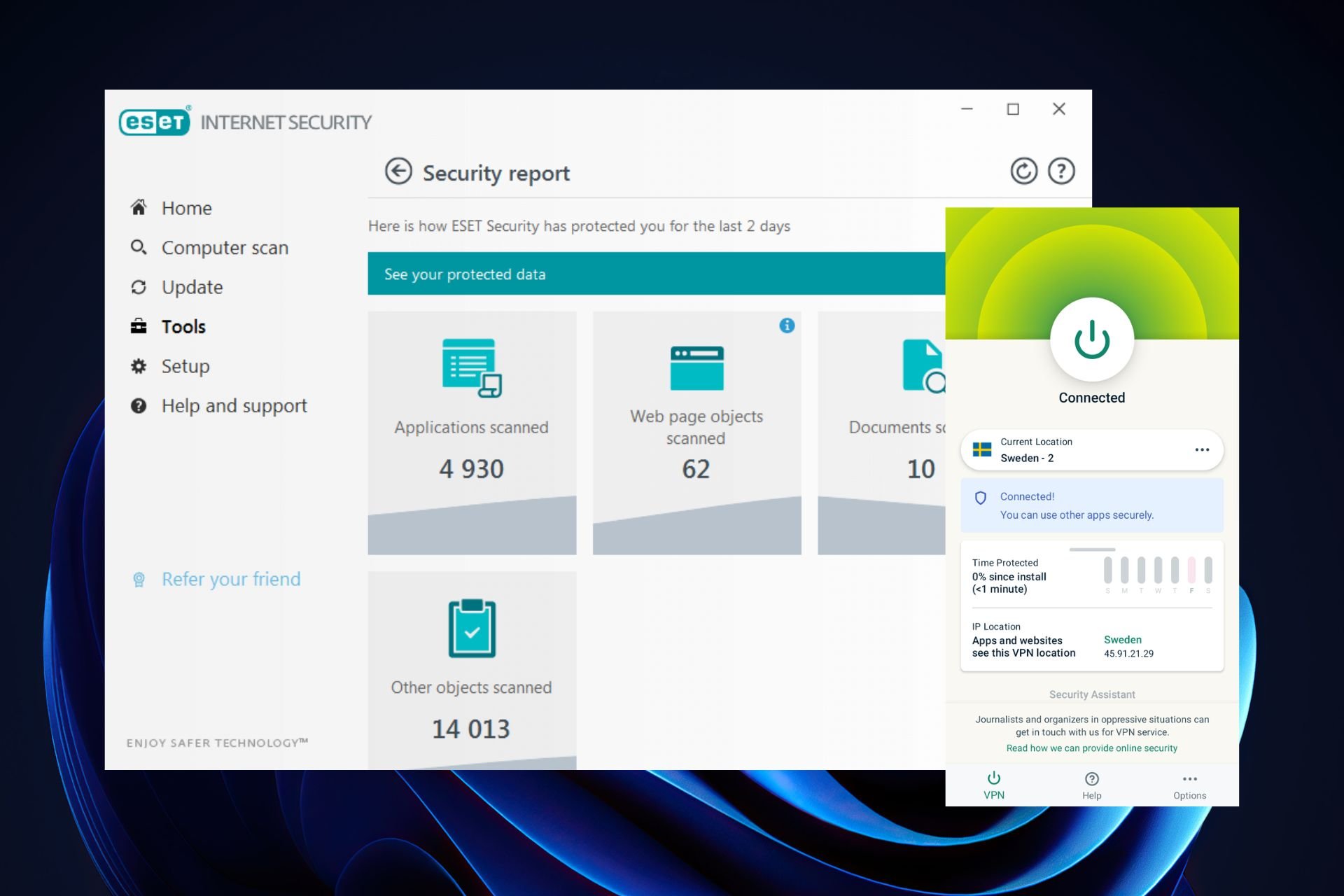Screen dimensions: 1344x896
Task: Click the Friday bar in the Time Protected chart
Action: [x=1191, y=570]
